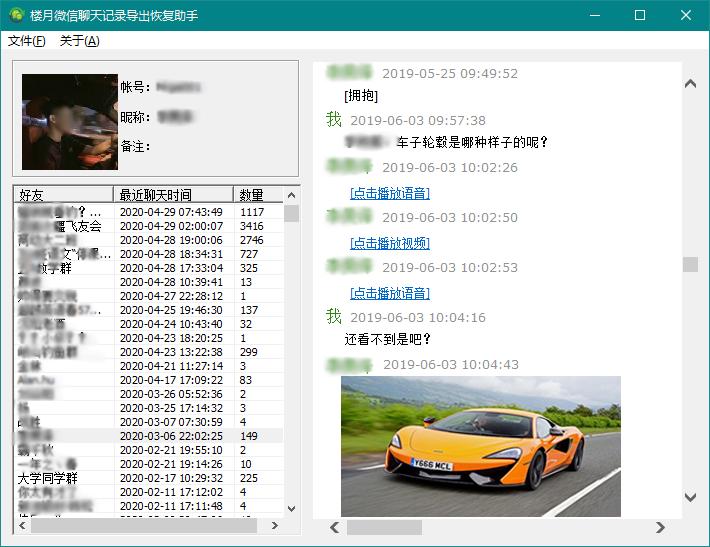Select row dated 2020-03-26 05:52:36
Screen dimensions: 710x547
point(149,394)
